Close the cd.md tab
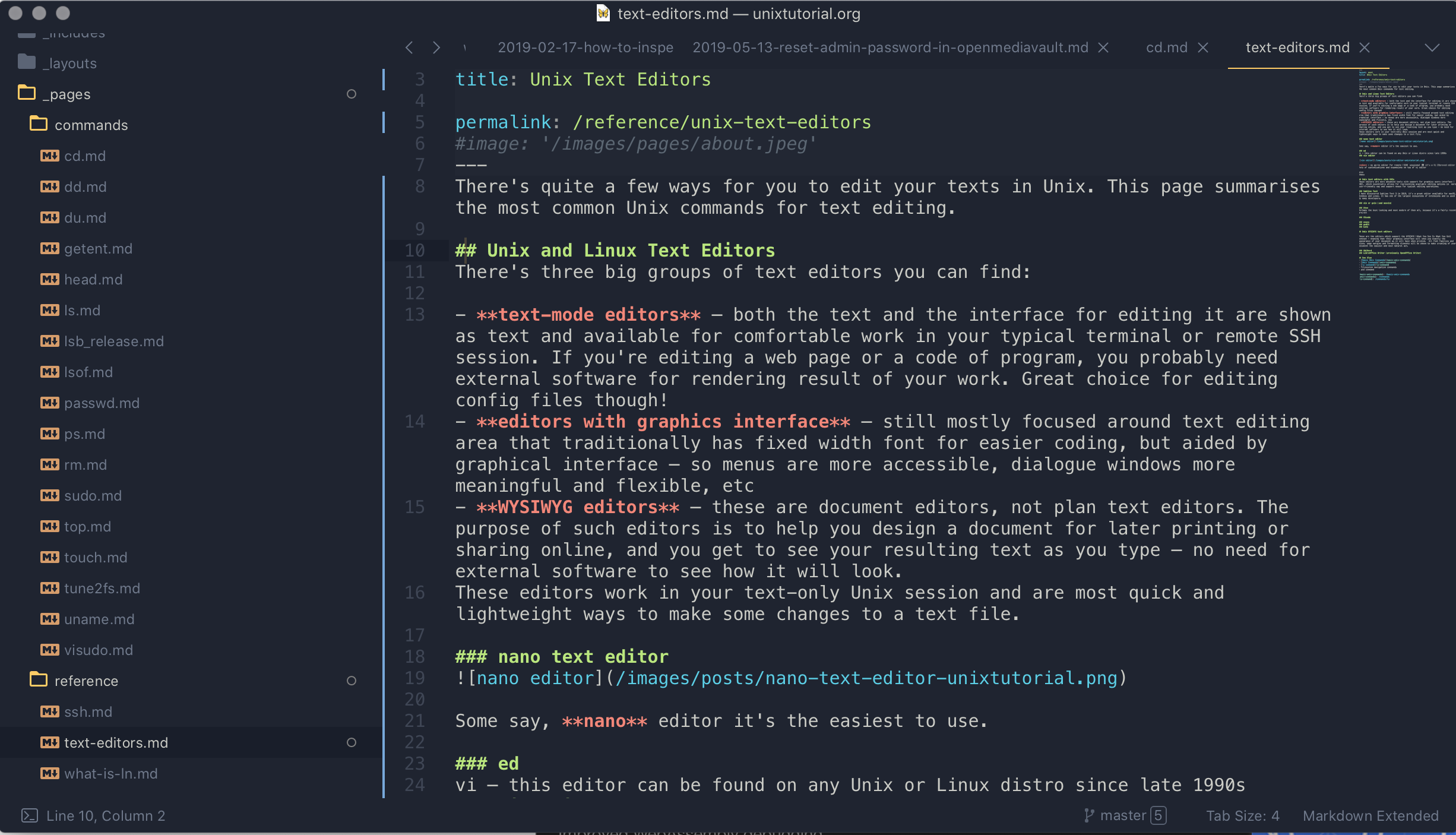The height and width of the screenshot is (835, 1456). click(1204, 48)
